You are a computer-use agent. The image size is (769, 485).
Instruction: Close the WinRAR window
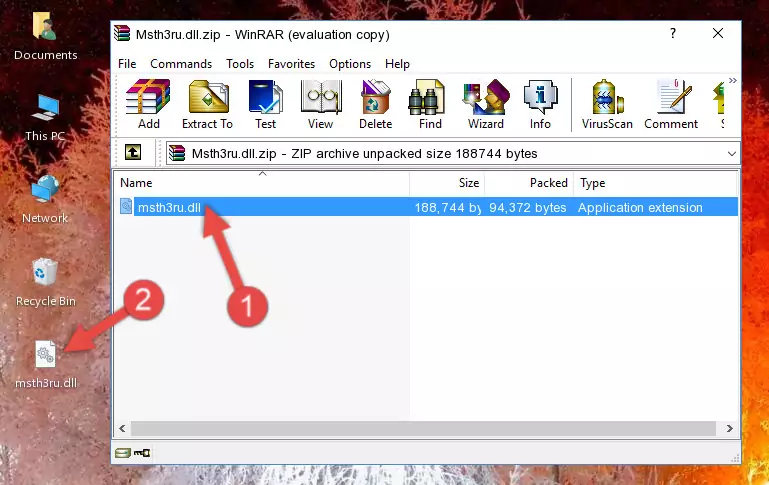point(718,33)
